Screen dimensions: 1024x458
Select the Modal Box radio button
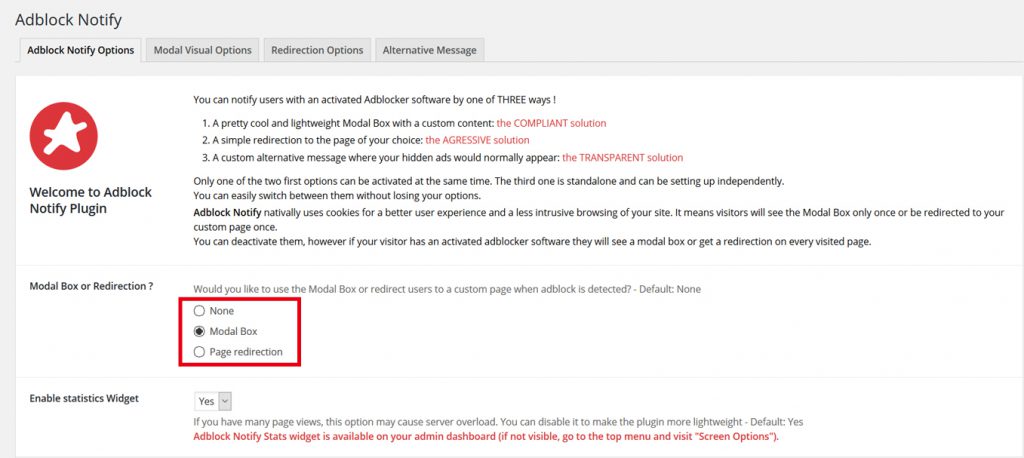coord(200,331)
